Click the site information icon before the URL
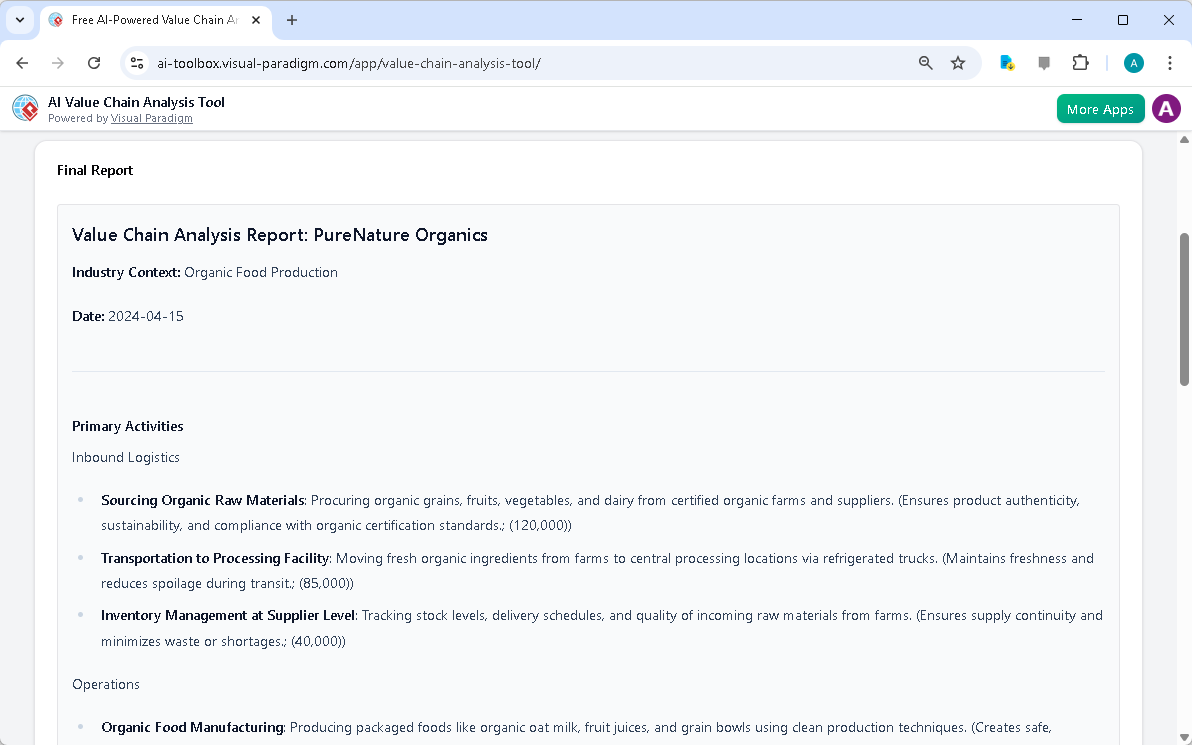The width and height of the screenshot is (1192, 745). pos(136,62)
